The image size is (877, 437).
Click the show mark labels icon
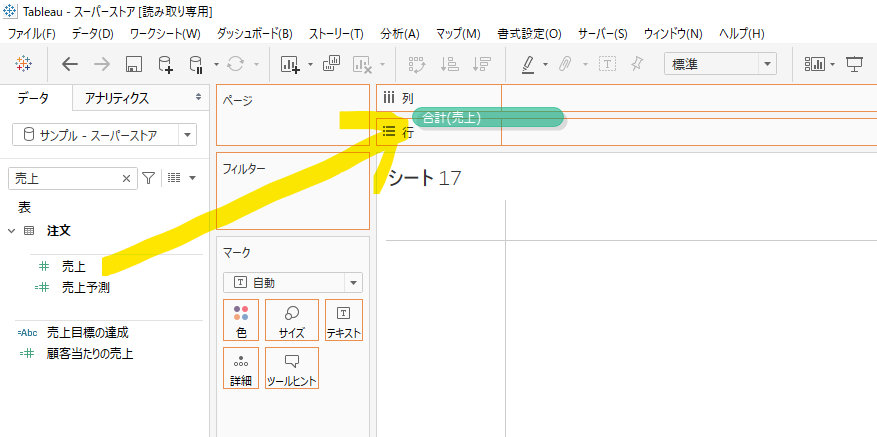[607, 64]
